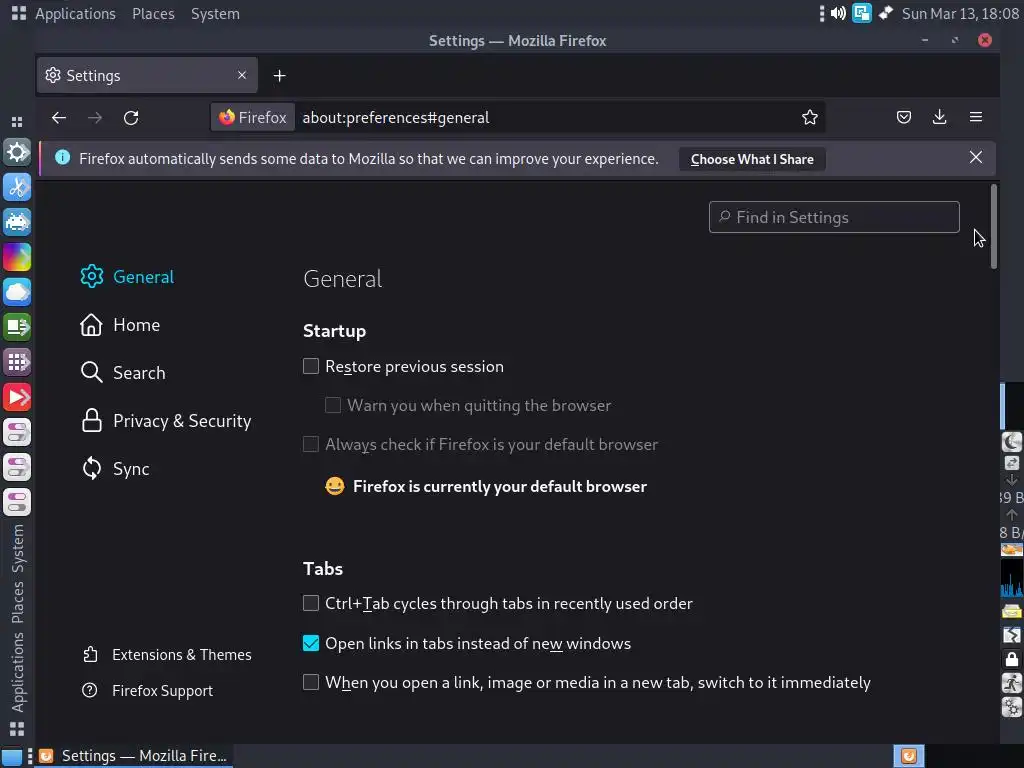This screenshot has width=1024, height=768.
Task: Open the Places menu in top panel
Action: 153,14
